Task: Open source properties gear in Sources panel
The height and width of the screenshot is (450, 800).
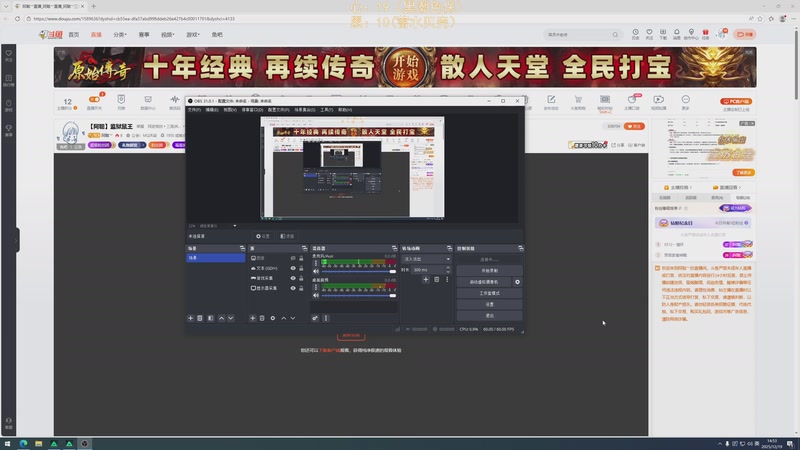Action: coord(272,318)
